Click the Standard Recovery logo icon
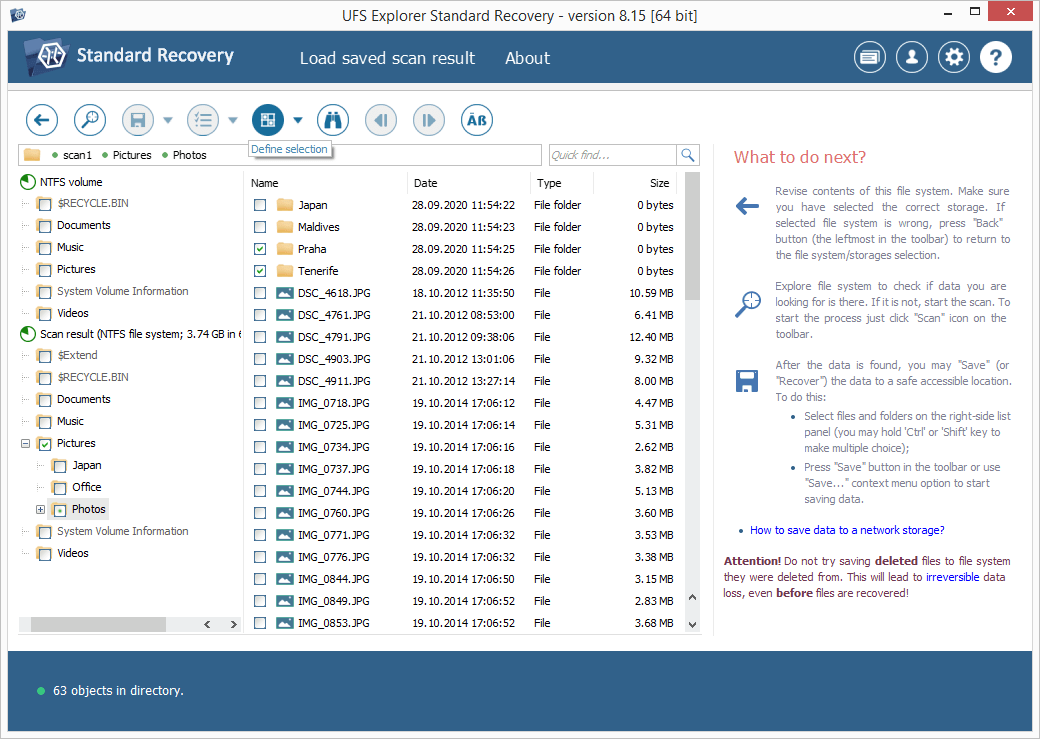 point(46,56)
